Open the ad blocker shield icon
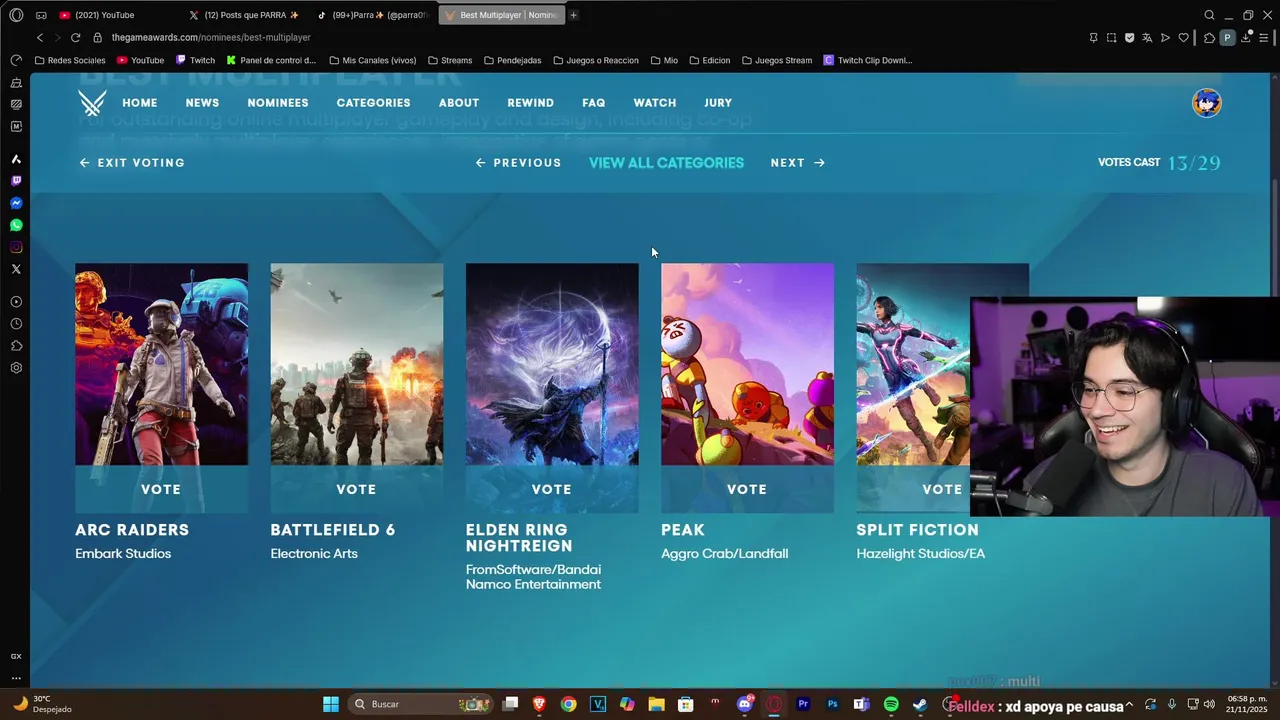The height and width of the screenshot is (720, 1280). [1129, 37]
